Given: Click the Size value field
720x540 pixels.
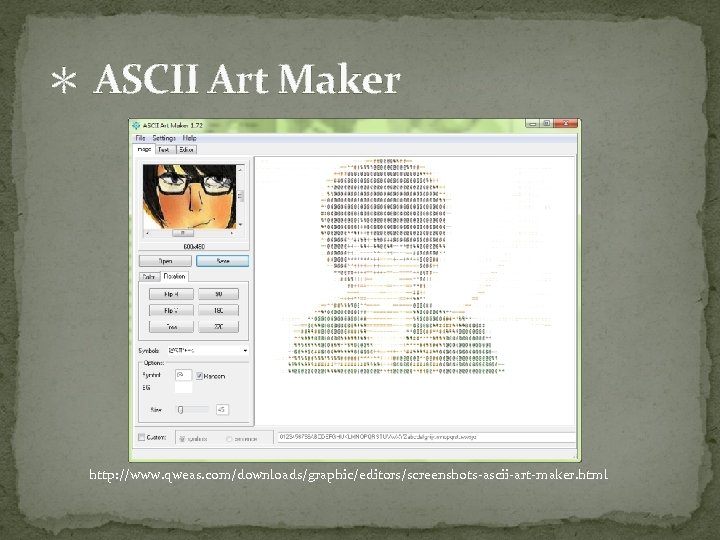Looking at the screenshot, I should click(222, 409).
